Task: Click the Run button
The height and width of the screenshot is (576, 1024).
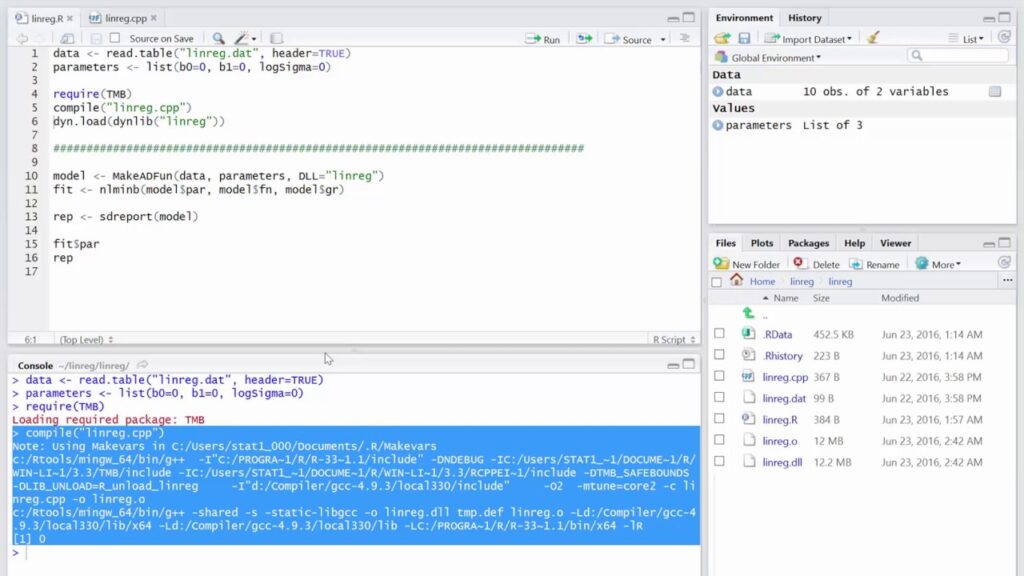Action: coord(543,39)
